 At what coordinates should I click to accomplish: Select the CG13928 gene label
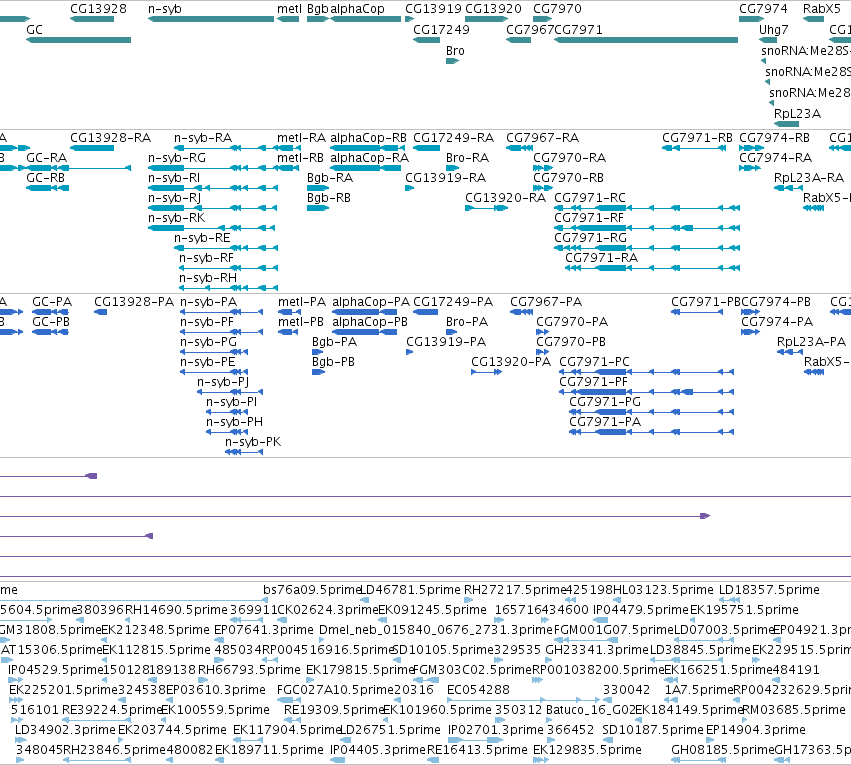point(98,9)
